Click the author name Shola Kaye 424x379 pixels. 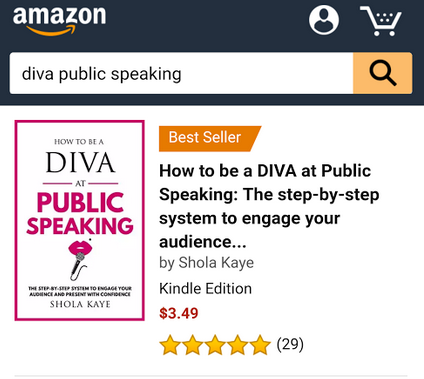[216, 262]
